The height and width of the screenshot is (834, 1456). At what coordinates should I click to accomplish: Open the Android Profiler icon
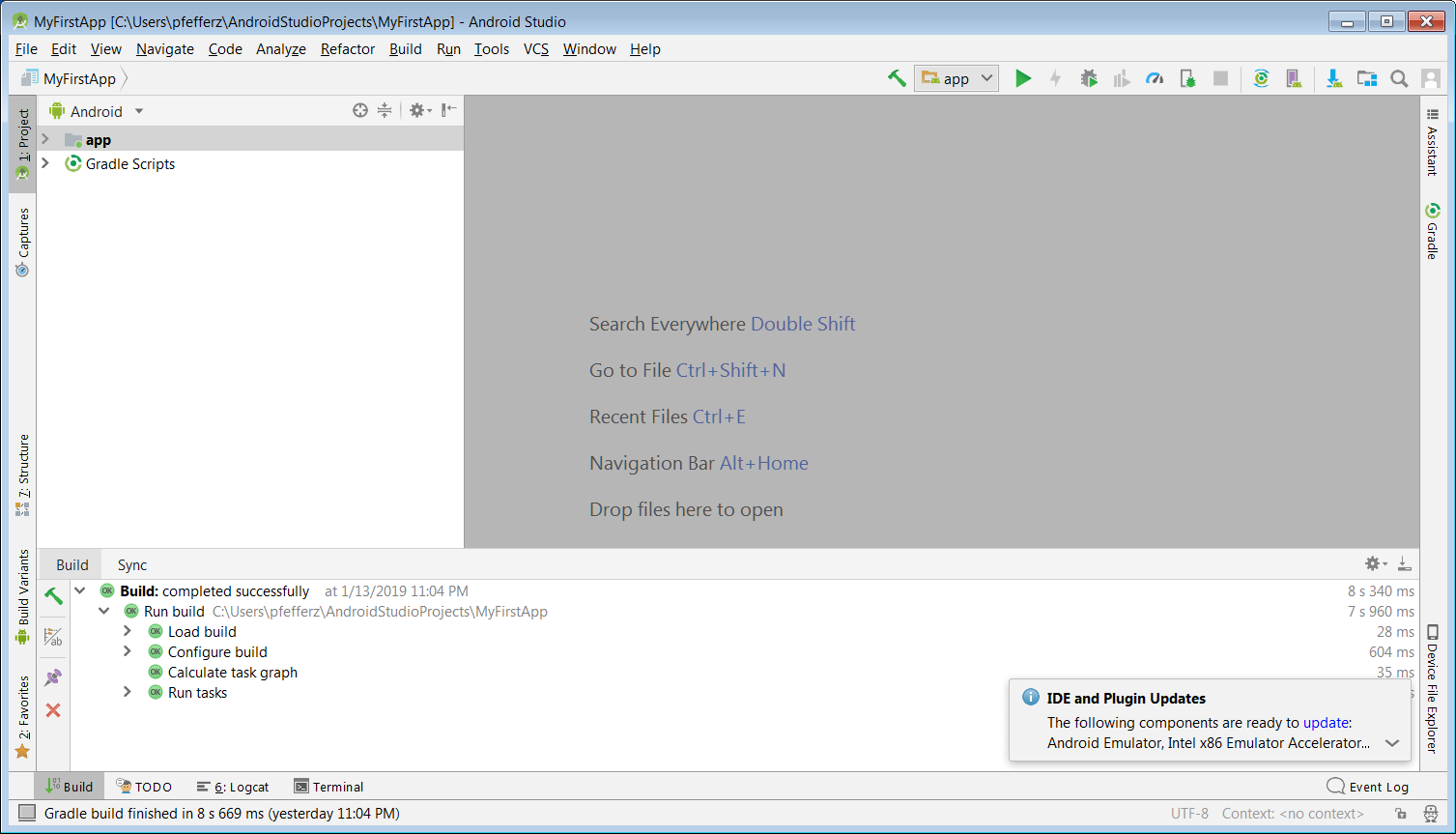[1155, 78]
